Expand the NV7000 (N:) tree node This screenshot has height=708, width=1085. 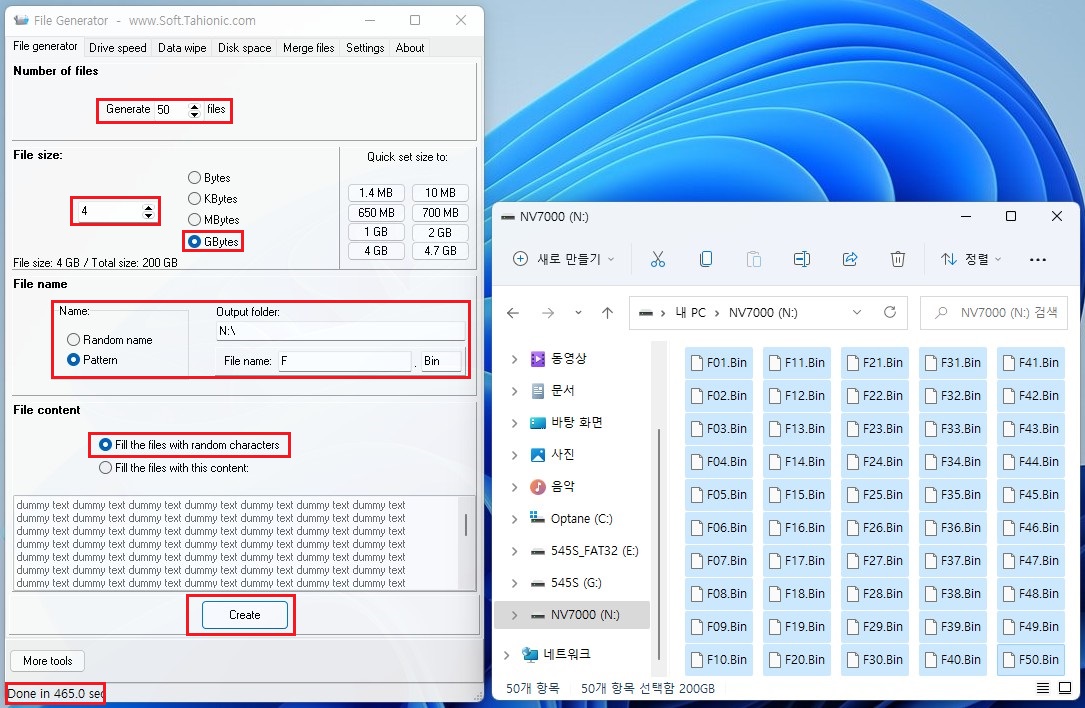coord(514,615)
